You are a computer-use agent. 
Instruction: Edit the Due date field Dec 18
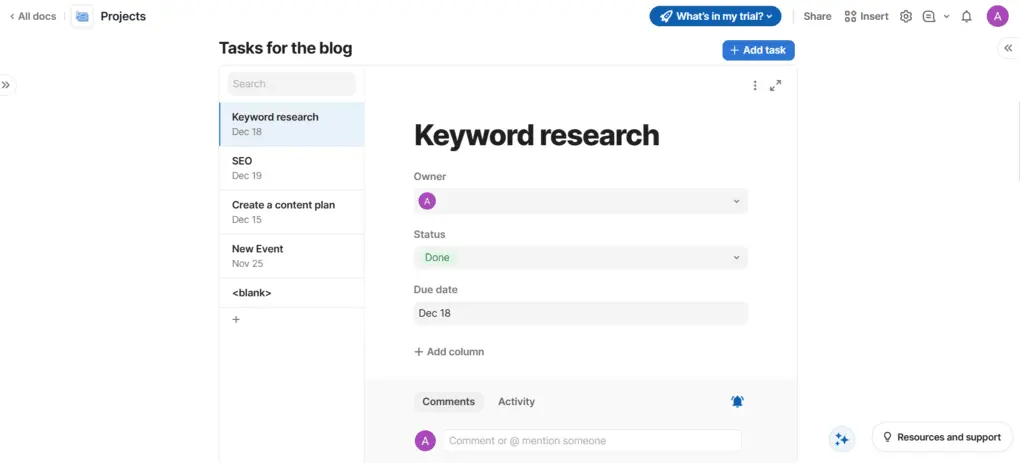(581, 313)
